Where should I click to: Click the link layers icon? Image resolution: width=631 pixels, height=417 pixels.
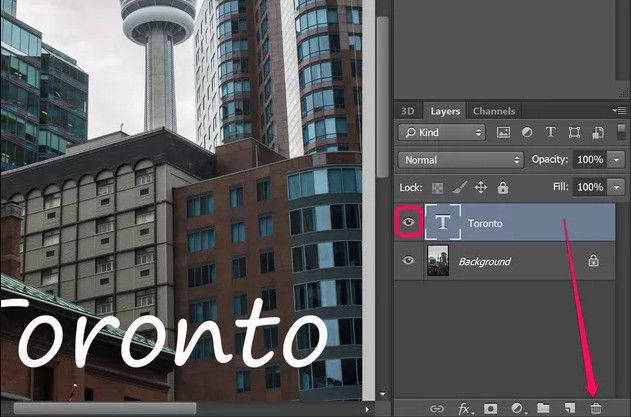click(x=437, y=408)
